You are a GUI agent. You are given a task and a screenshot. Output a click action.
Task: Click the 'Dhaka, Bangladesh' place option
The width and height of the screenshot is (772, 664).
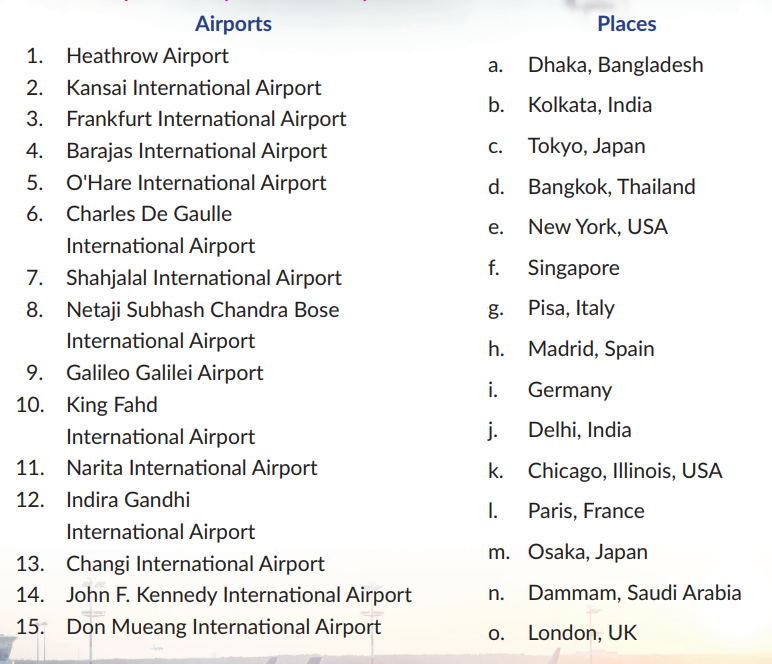click(615, 65)
